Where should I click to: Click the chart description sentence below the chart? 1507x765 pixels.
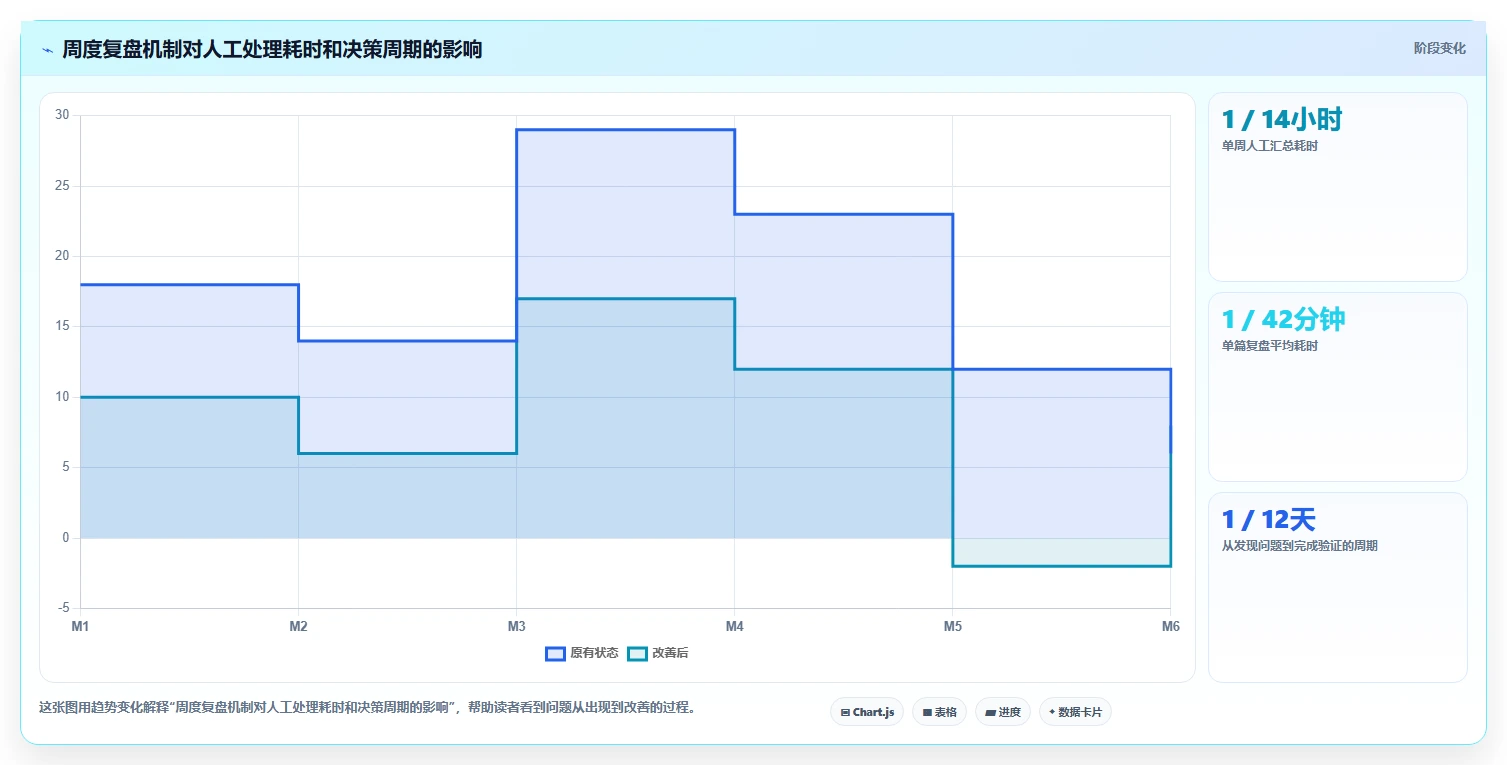367,707
